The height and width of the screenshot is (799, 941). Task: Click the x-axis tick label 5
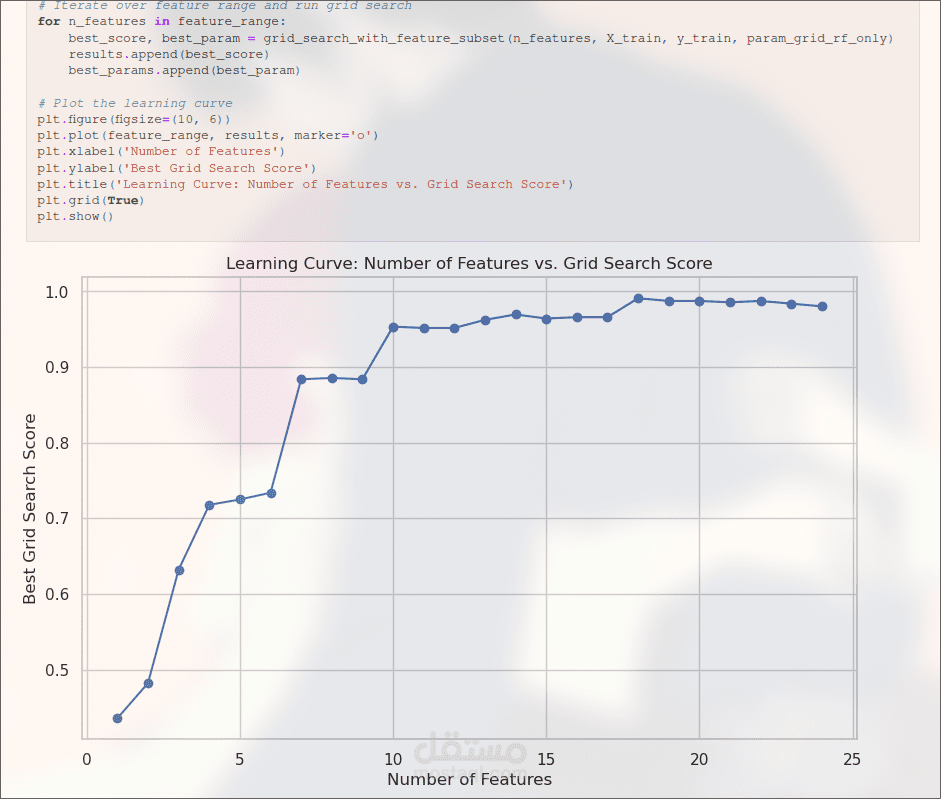240,759
